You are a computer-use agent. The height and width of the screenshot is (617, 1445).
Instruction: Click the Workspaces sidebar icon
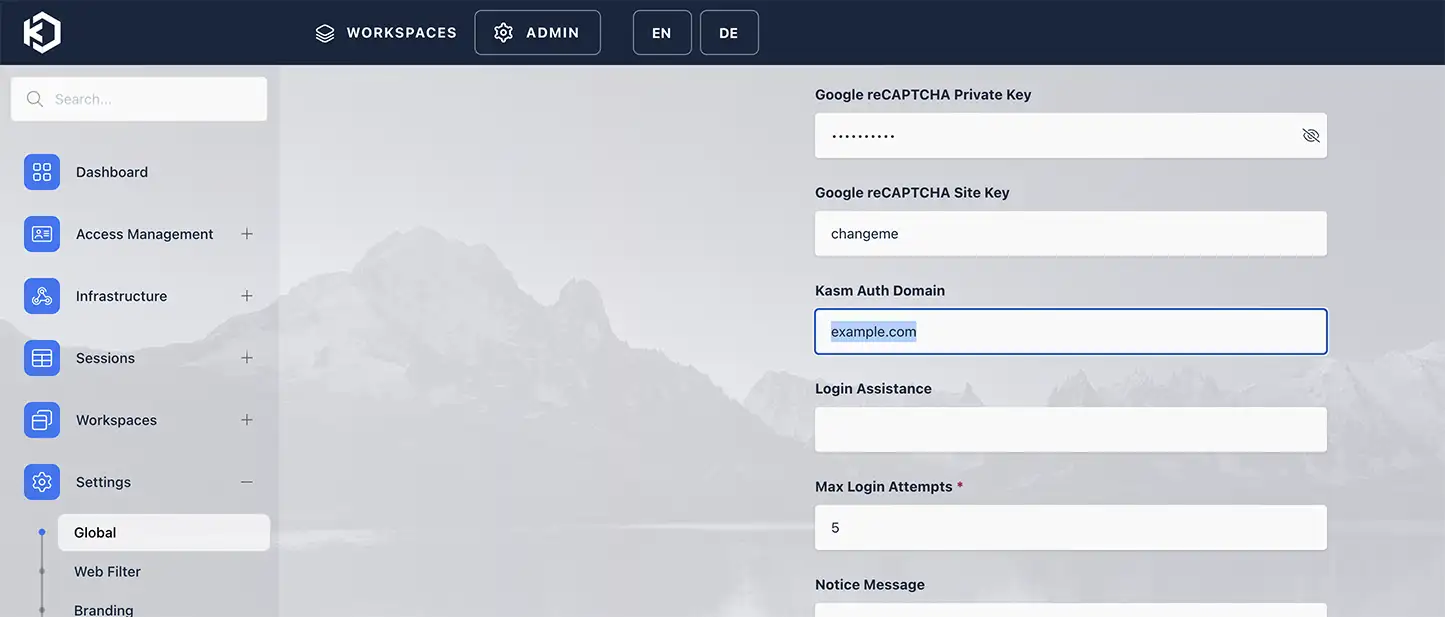[41, 419]
